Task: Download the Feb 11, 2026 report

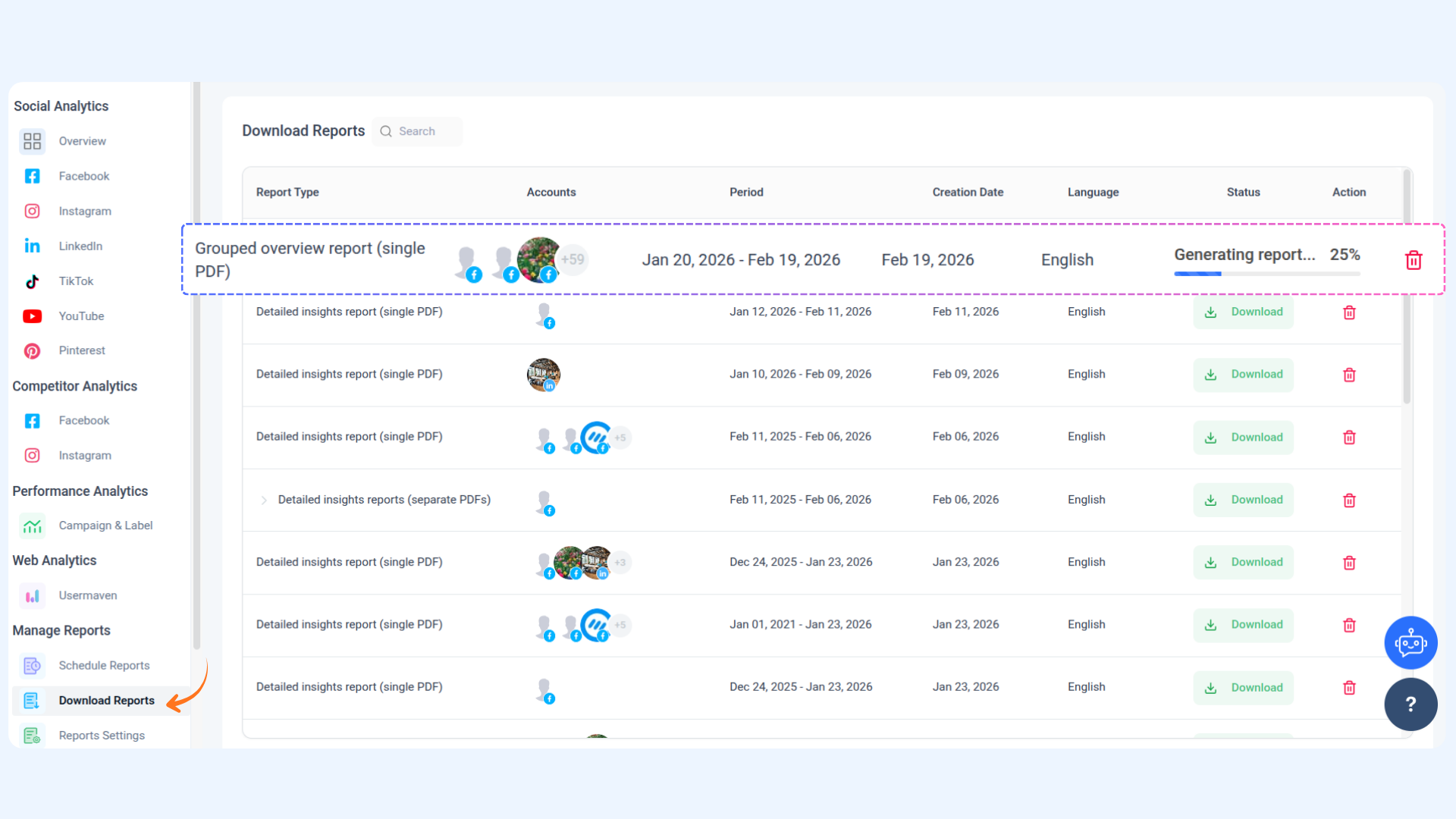Action: click(x=1243, y=312)
